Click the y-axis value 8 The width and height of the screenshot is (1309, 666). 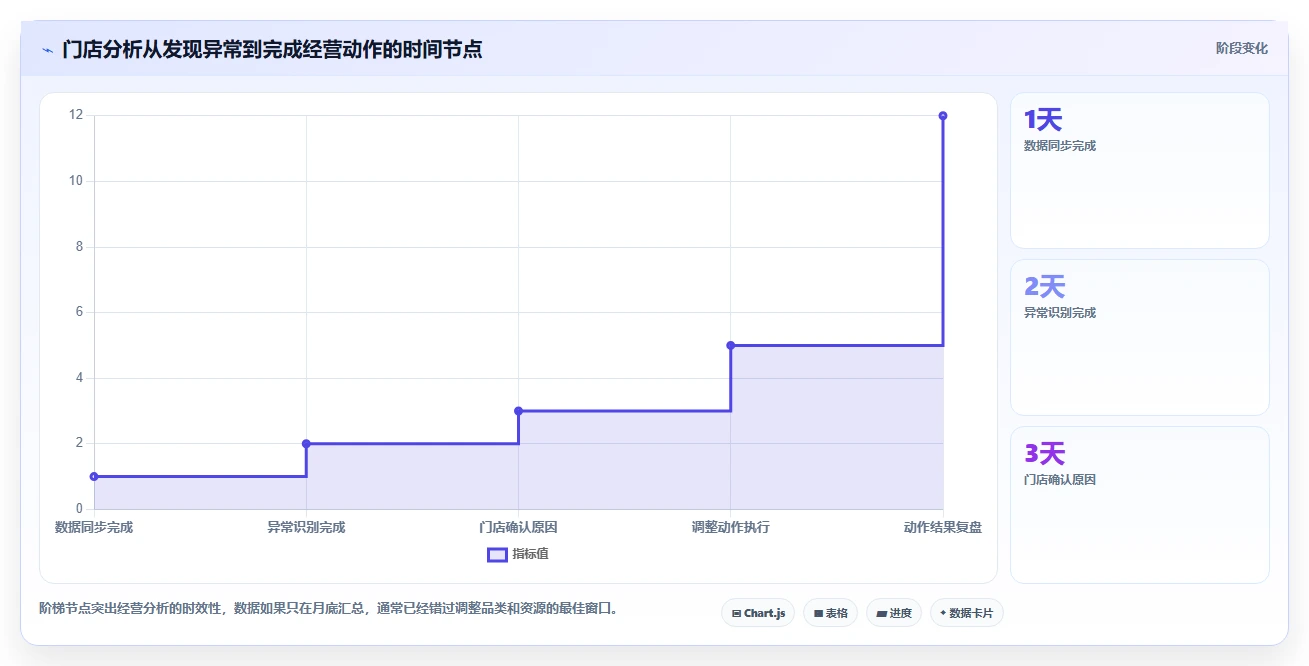[79, 247]
